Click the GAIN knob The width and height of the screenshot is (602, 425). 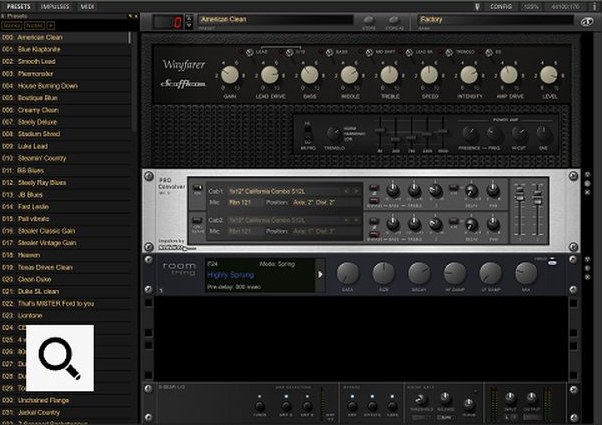[x=230, y=75]
